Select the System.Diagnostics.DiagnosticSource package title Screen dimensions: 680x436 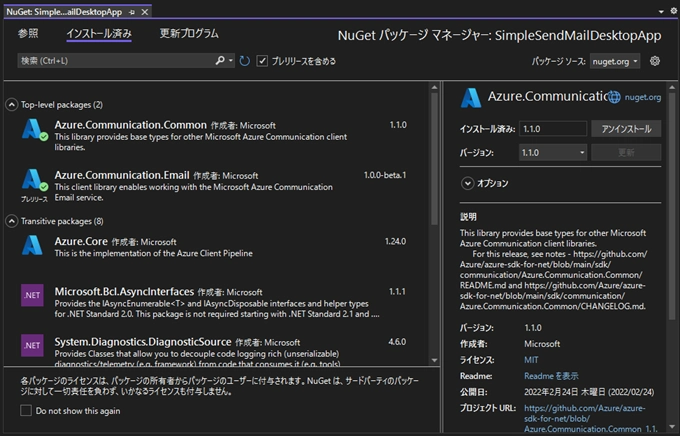(143, 342)
